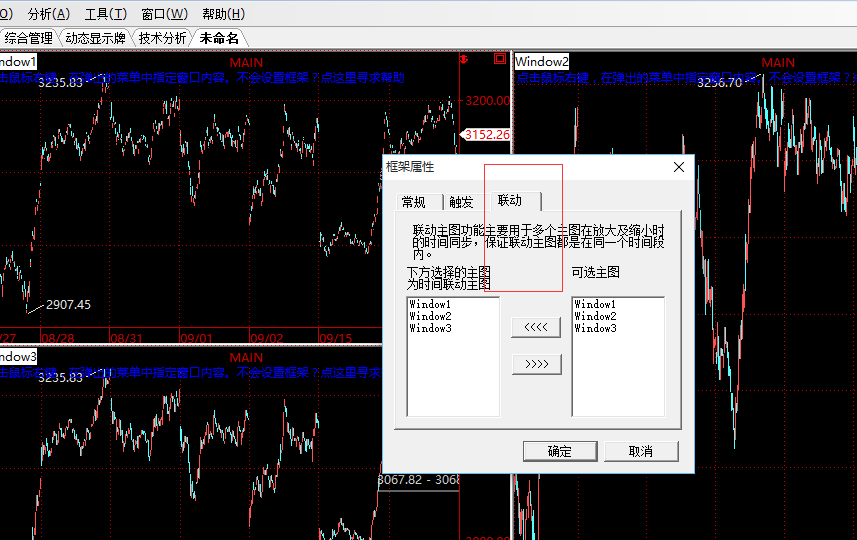Close the 框架属性 dialog with X
857x540 pixels.
[679, 167]
